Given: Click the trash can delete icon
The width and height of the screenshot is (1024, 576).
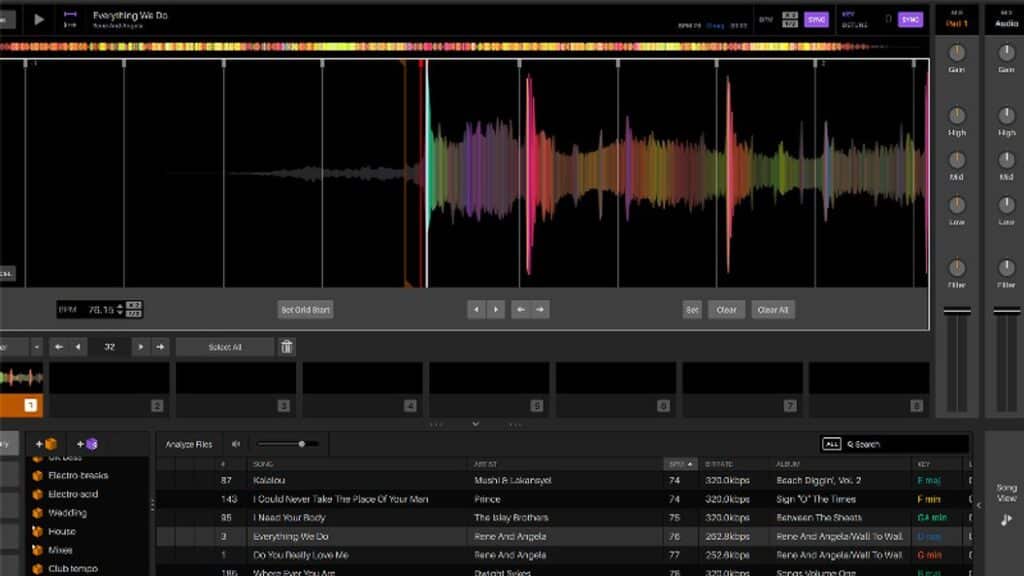Looking at the screenshot, I should tap(287, 347).
